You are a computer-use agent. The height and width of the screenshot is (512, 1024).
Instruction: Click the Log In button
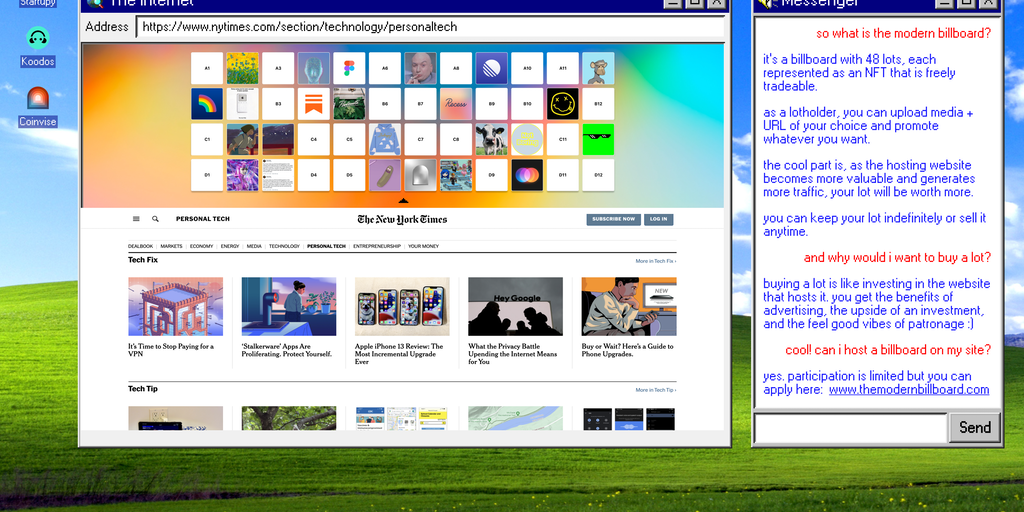tap(658, 219)
